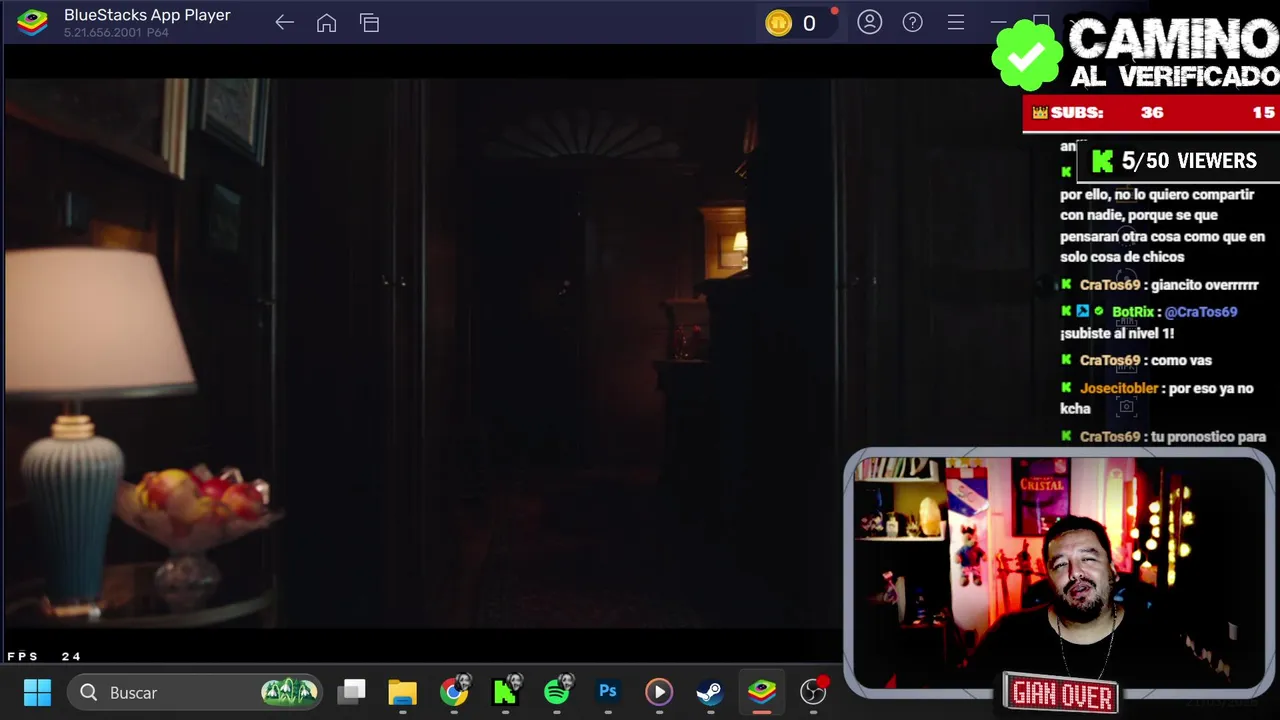Switch to BlueStacks taskbar icon
Screen dimensions: 1280x720
pyautogui.click(x=762, y=692)
